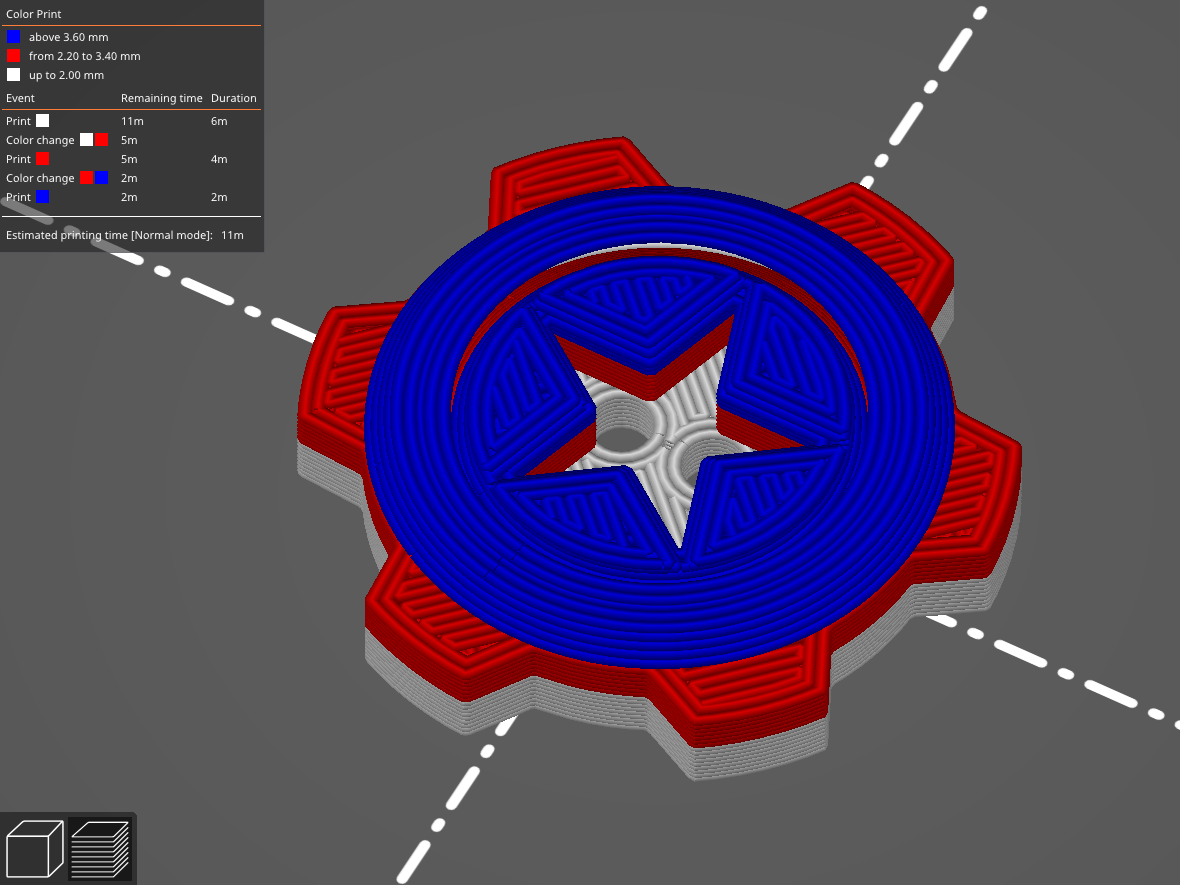This screenshot has width=1180, height=885.
Task: Select red swatch in second Print row
Action: 43,159
